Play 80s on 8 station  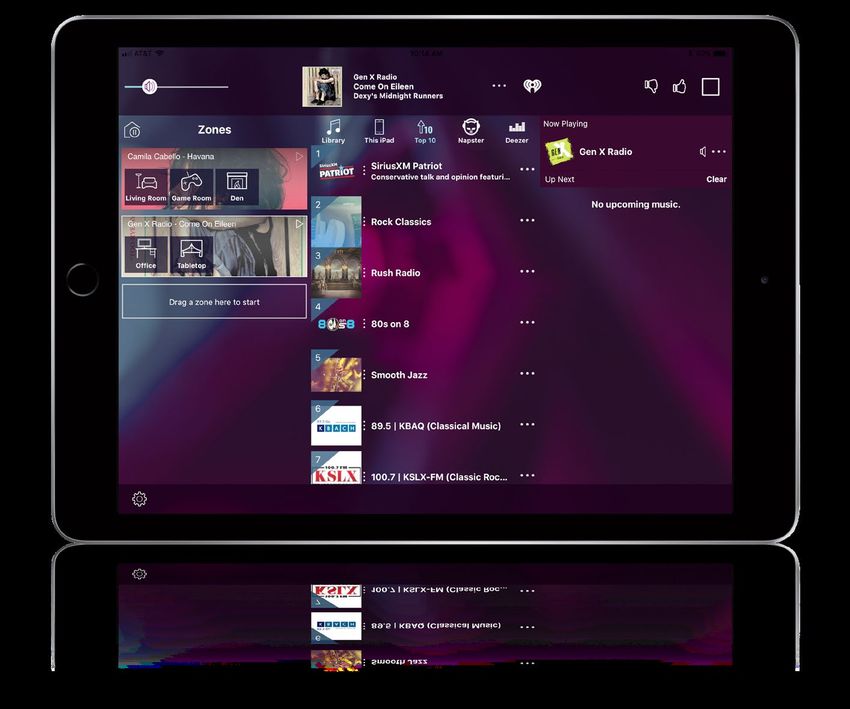(423, 324)
